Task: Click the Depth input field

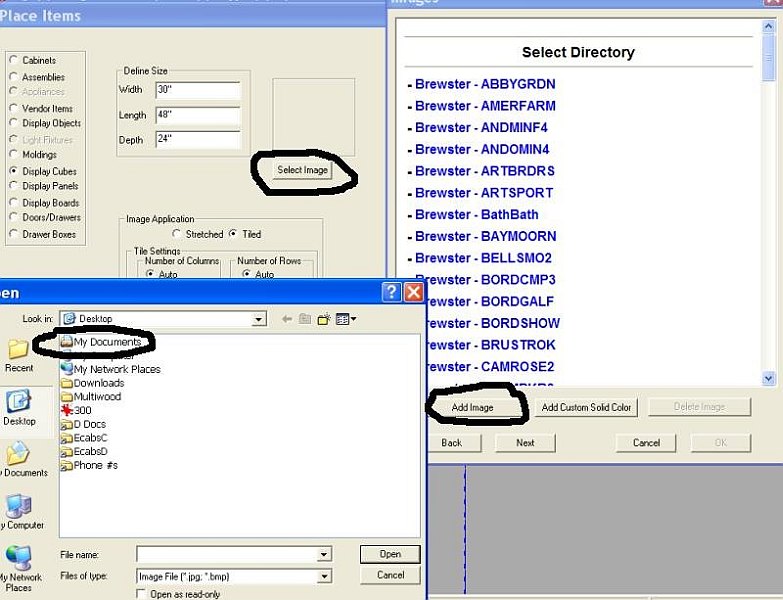Action: (198, 139)
